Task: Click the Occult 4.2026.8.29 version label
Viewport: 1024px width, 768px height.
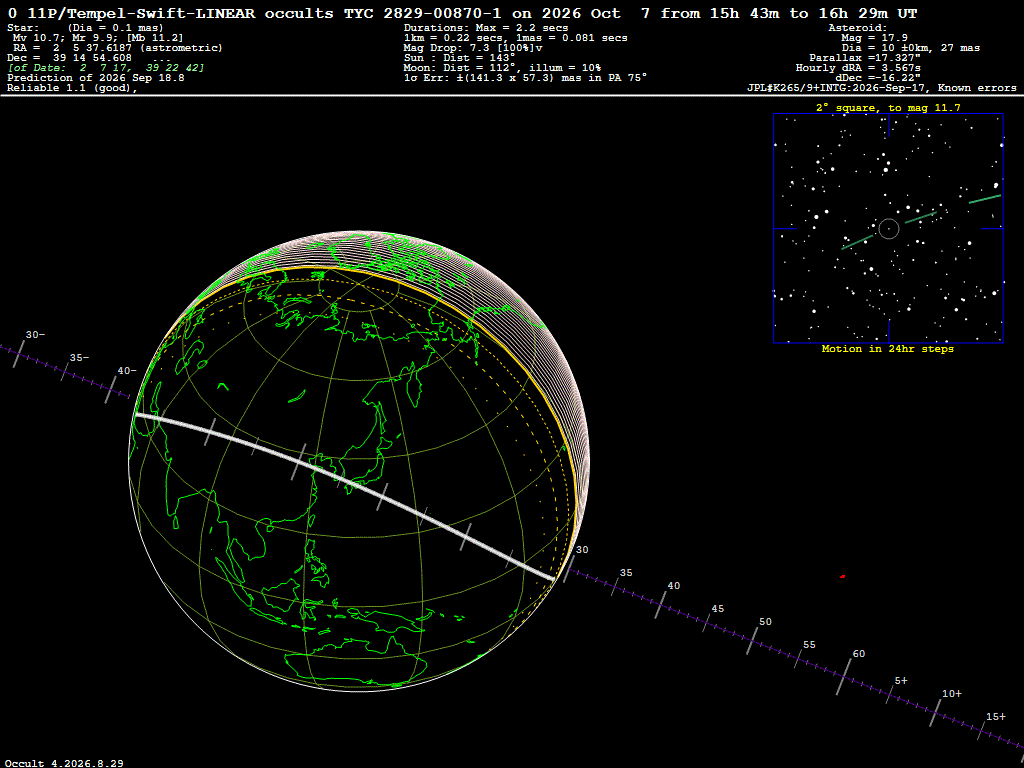Action: tap(65, 763)
